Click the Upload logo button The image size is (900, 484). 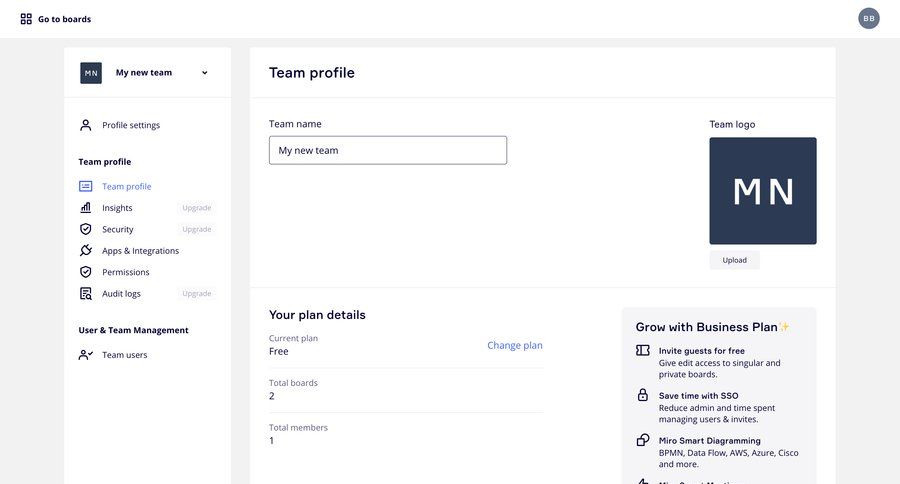(x=734, y=260)
